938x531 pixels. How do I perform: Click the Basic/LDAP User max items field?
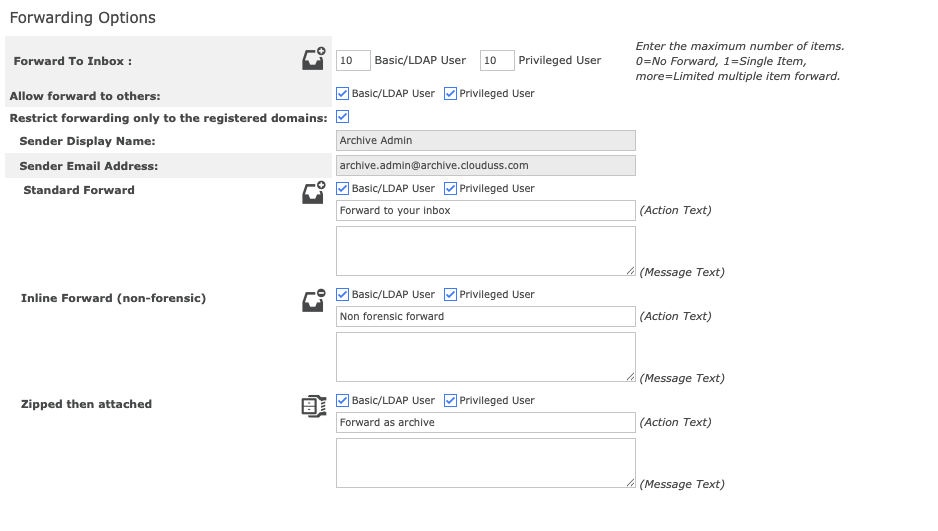point(353,61)
